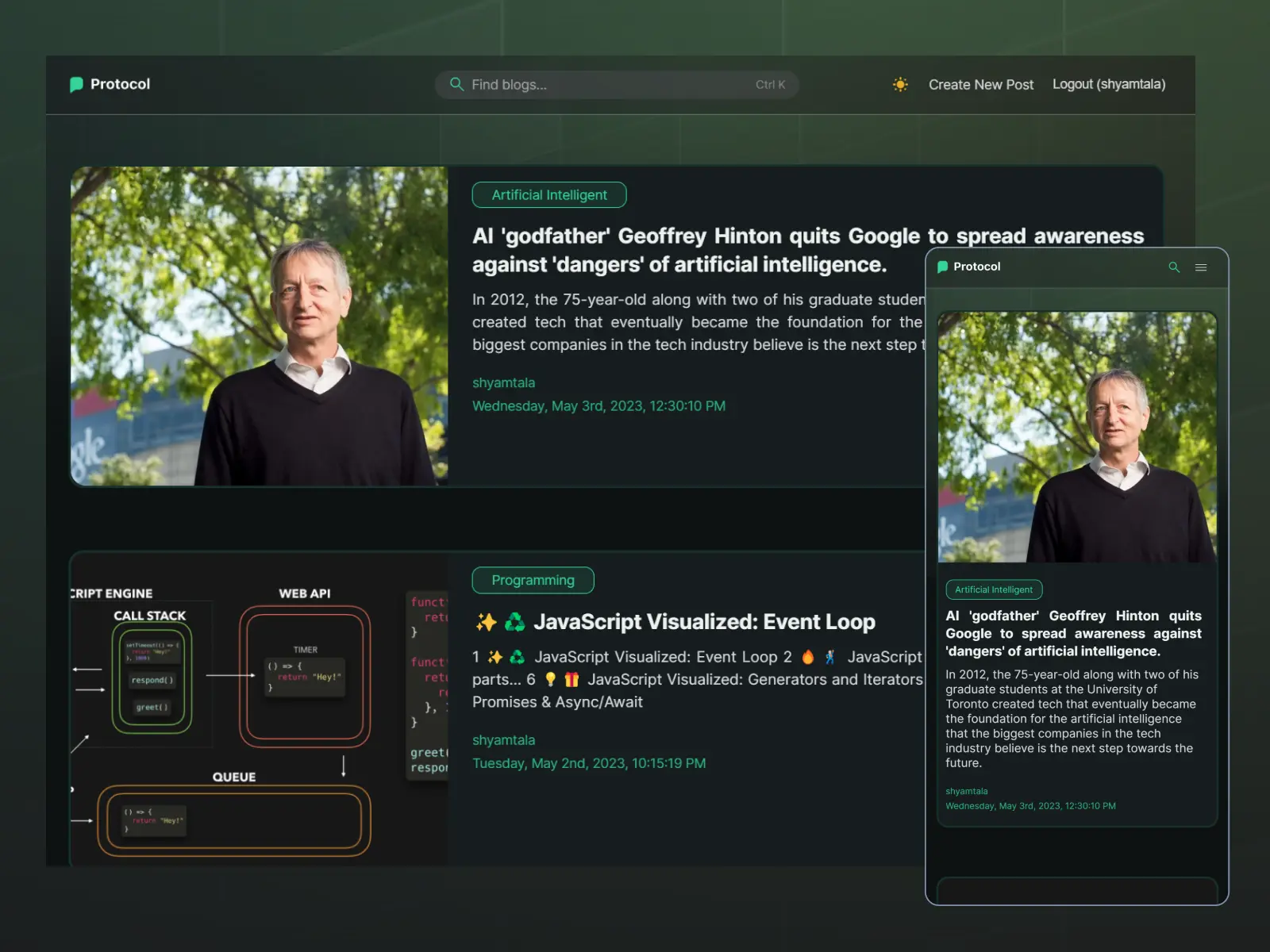Focus the Find blogs search input
Screen dimensions: 1270x952
[x=617, y=85]
